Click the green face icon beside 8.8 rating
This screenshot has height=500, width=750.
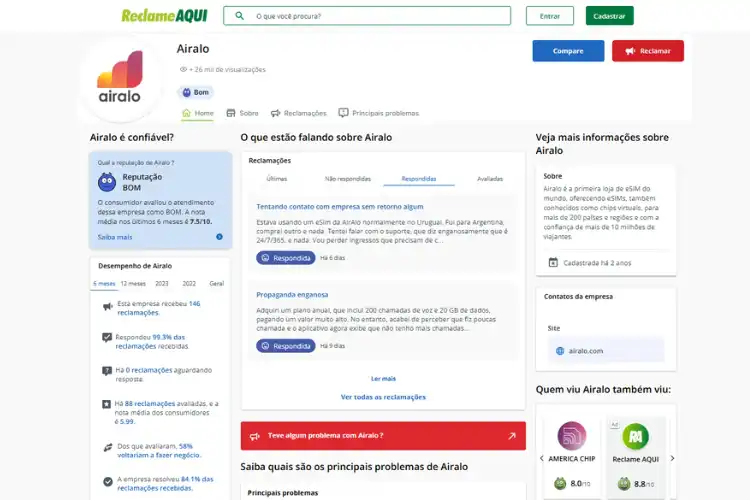coord(624,484)
